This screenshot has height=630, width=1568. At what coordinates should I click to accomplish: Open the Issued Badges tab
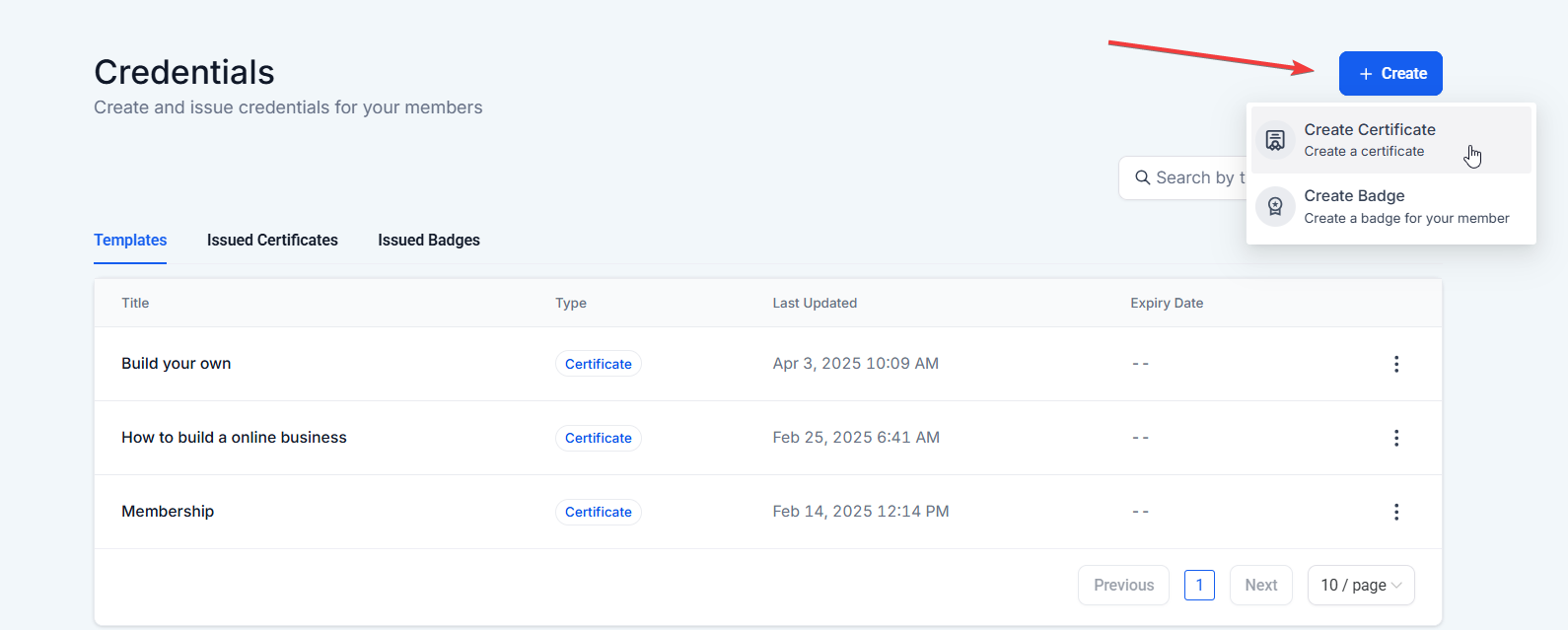429,241
